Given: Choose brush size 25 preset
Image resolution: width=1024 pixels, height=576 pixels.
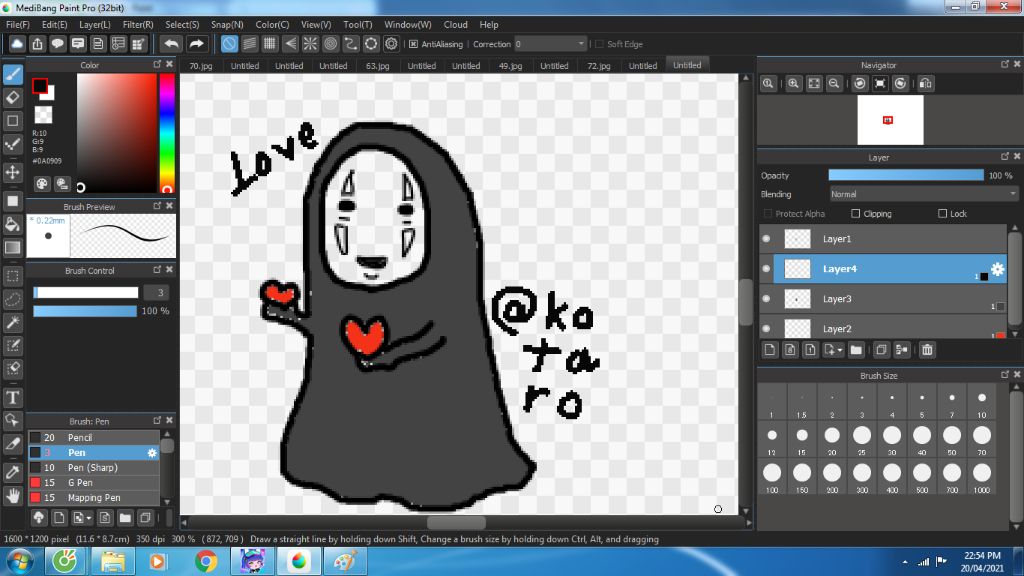Looking at the screenshot, I should pyautogui.click(x=862, y=439).
